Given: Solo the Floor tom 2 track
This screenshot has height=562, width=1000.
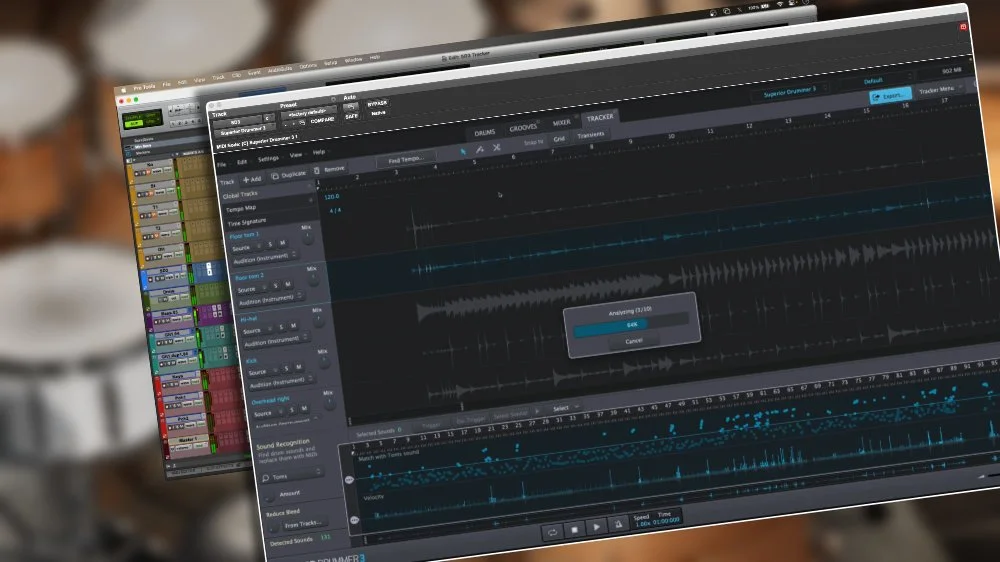Looking at the screenshot, I should (x=276, y=286).
